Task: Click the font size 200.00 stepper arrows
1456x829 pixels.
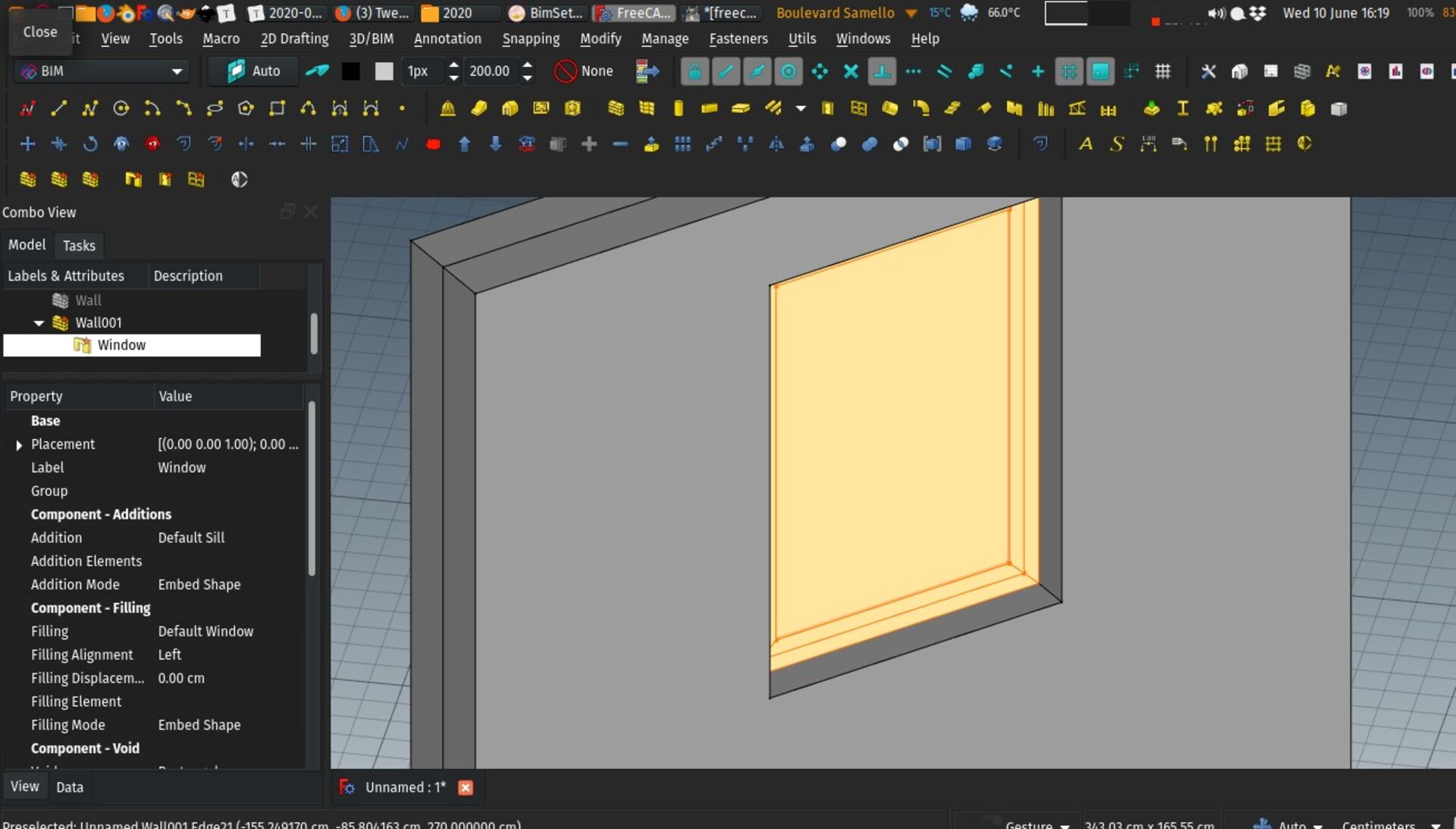Action: [527, 71]
